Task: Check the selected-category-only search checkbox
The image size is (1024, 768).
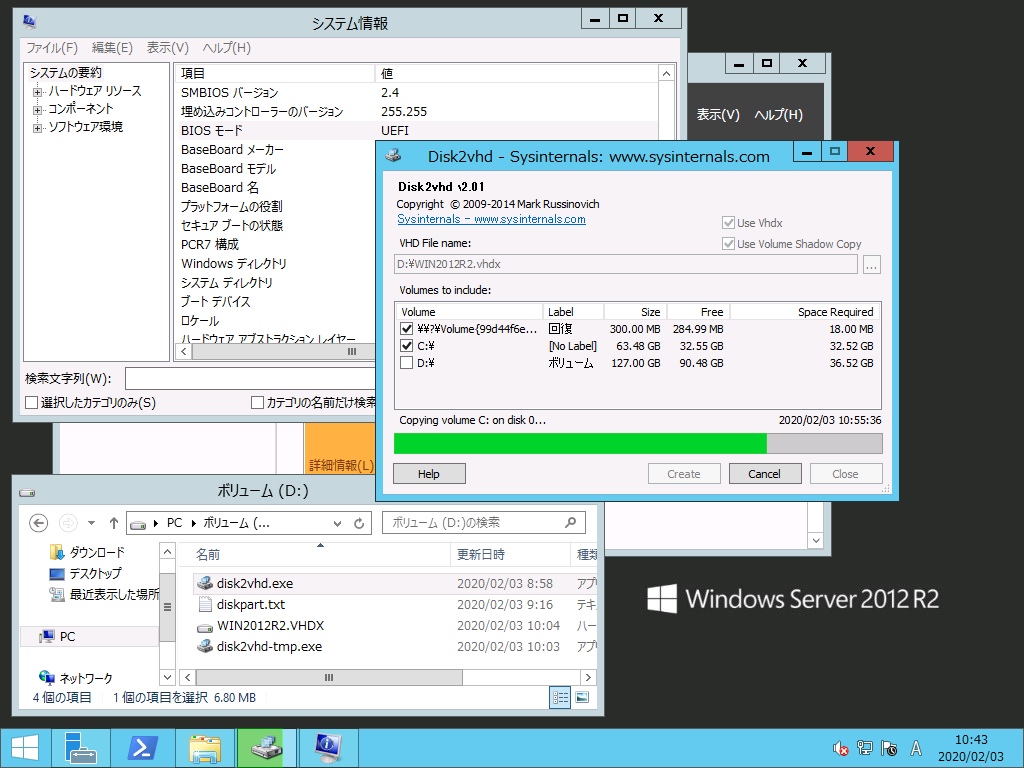Action: tap(31, 402)
